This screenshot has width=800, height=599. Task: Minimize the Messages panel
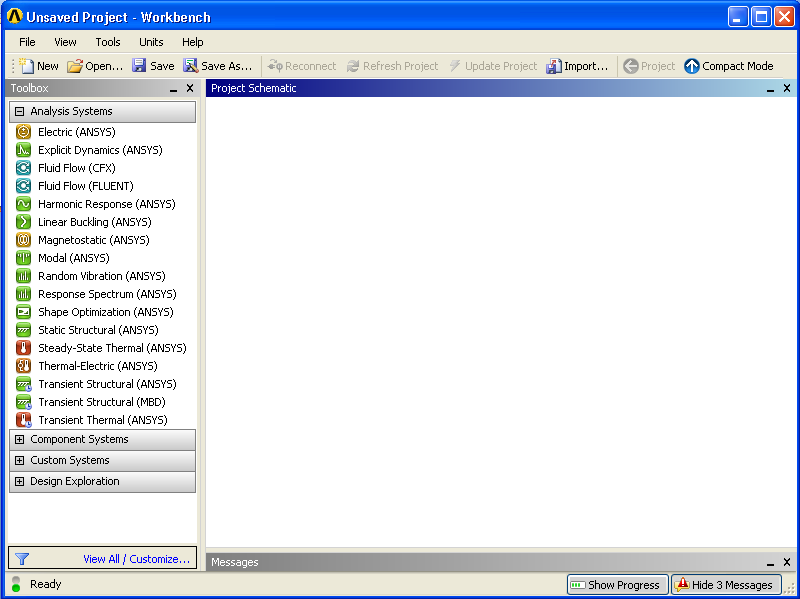coord(770,563)
